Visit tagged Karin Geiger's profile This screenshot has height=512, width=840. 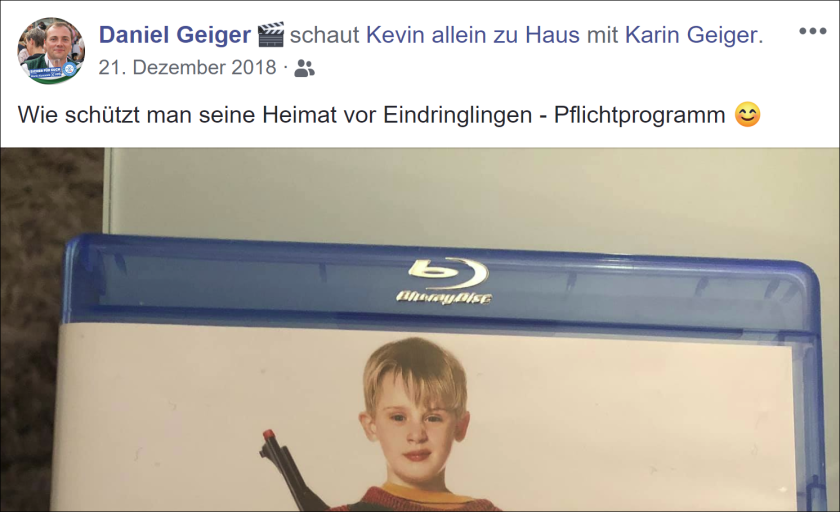[692, 35]
